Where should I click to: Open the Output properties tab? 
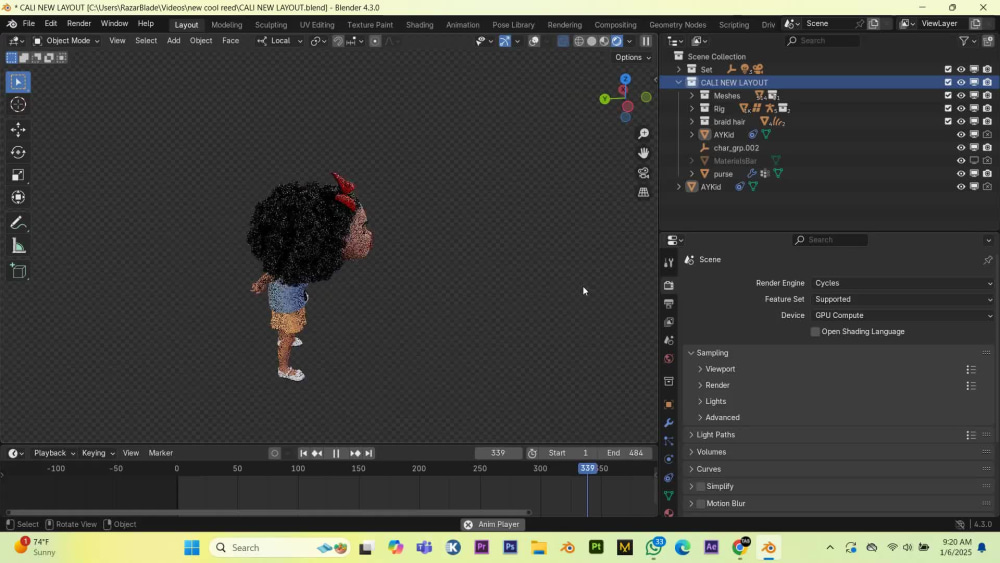click(668, 303)
